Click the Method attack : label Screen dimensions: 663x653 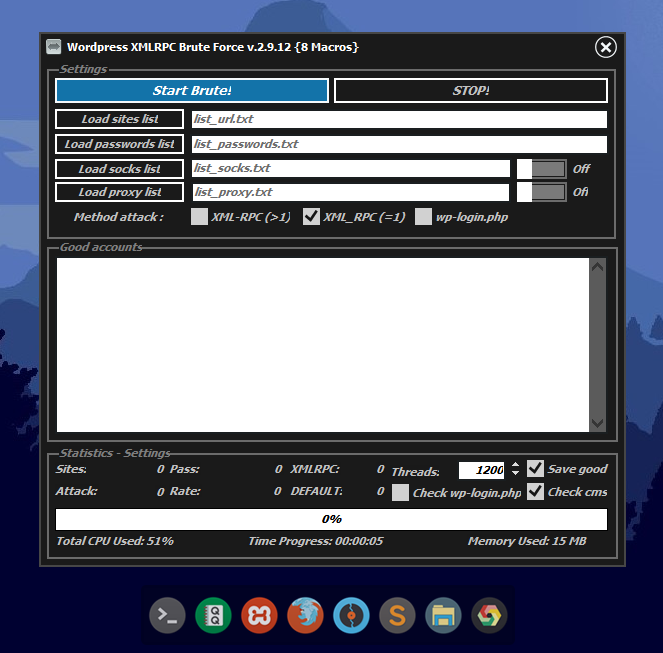click(119, 217)
